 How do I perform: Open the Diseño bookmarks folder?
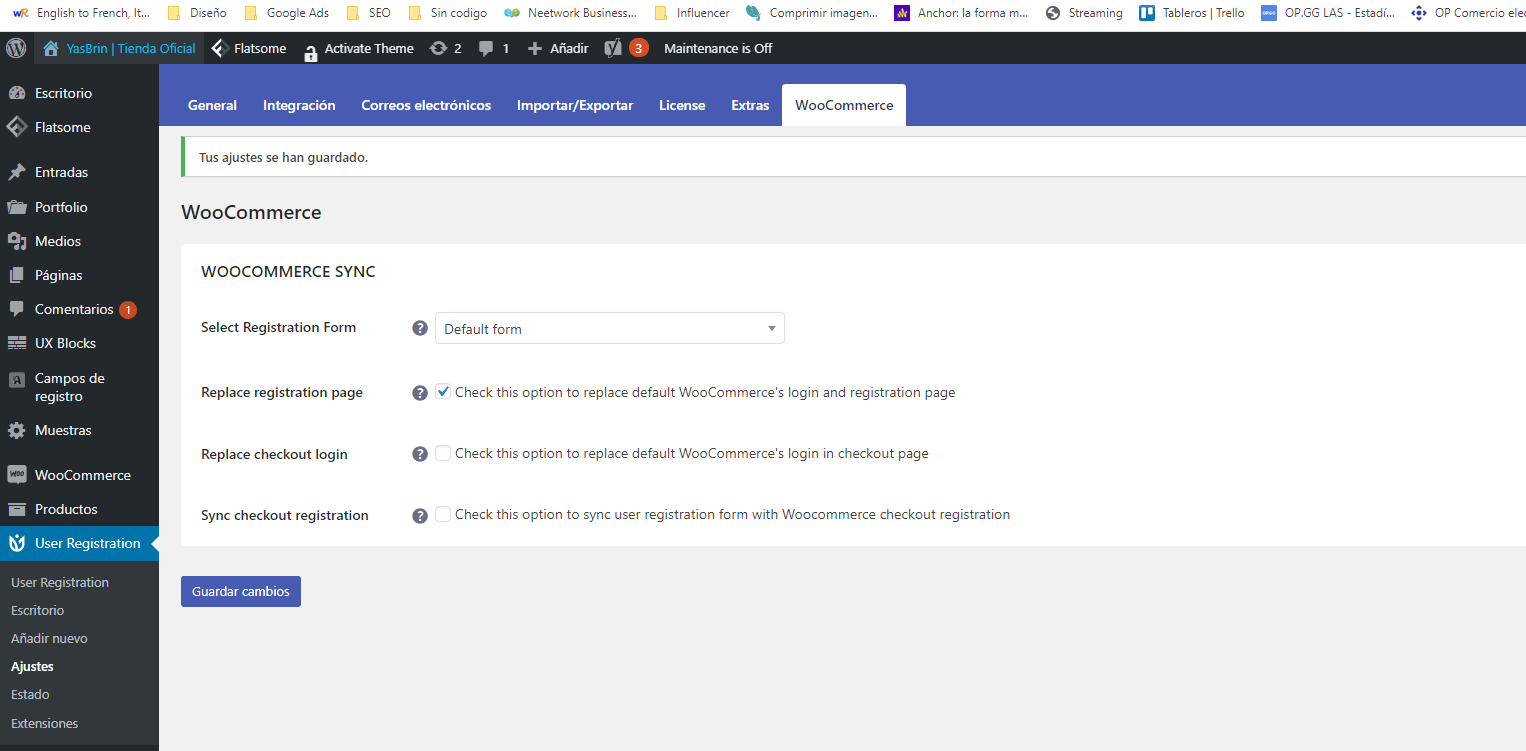[x=197, y=13]
